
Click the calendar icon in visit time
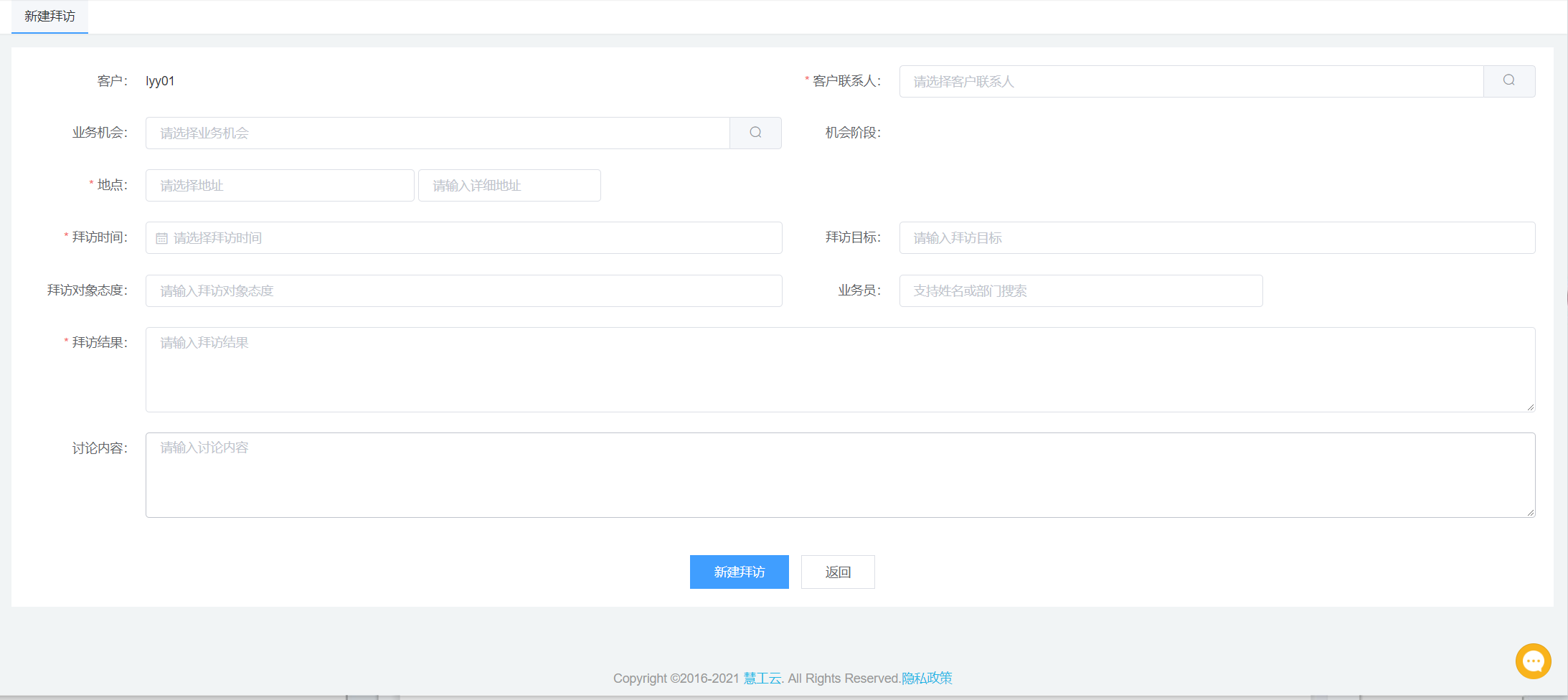click(x=161, y=238)
